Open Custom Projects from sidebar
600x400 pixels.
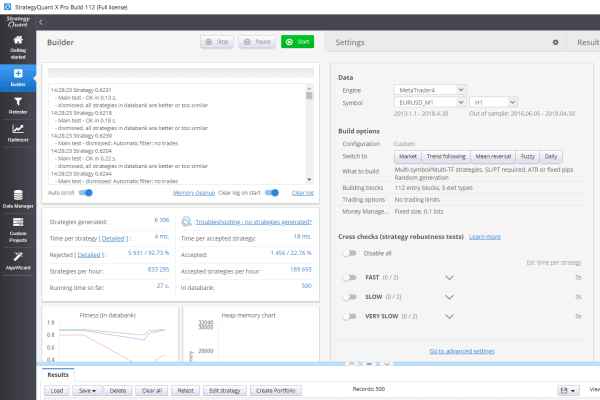[18, 231]
